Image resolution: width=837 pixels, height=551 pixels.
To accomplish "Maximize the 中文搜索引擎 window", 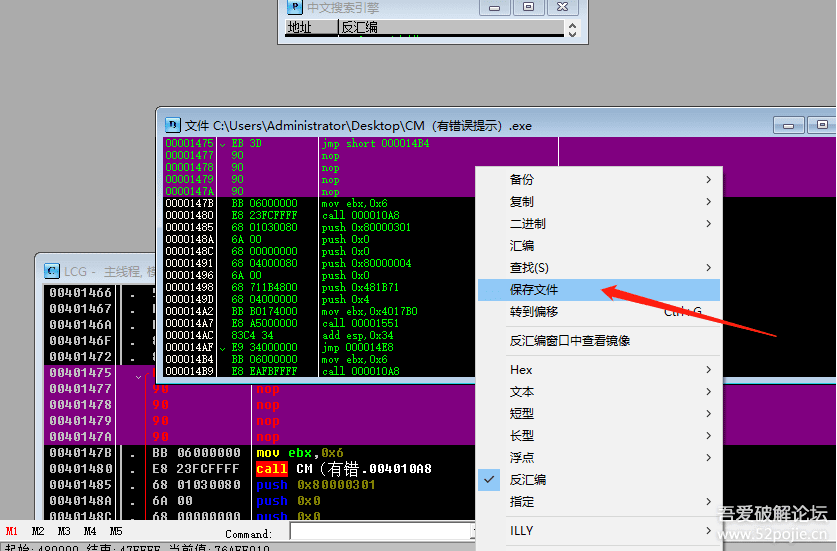I will [529, 7].
